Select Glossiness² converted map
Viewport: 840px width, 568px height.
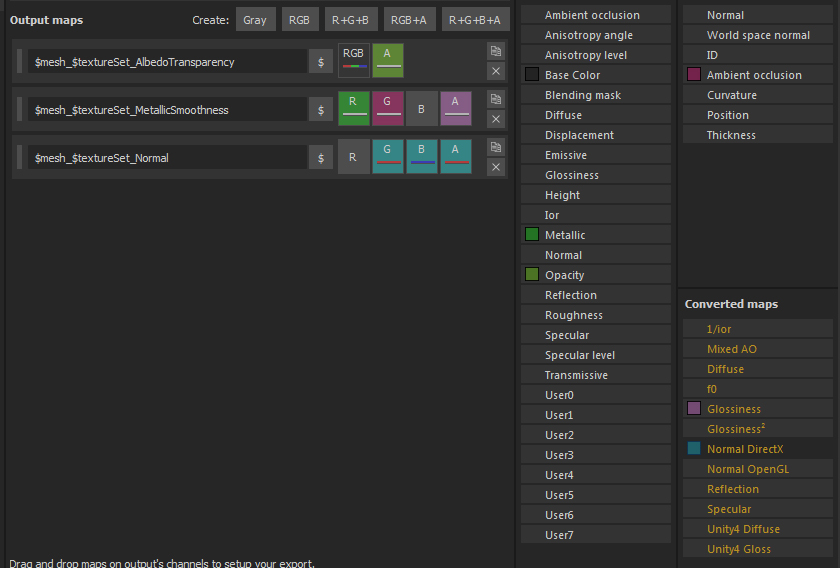point(758,429)
